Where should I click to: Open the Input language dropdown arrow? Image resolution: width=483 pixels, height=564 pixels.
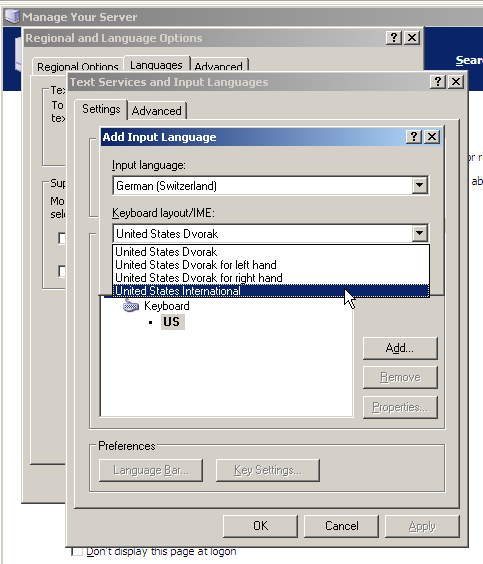click(419, 186)
